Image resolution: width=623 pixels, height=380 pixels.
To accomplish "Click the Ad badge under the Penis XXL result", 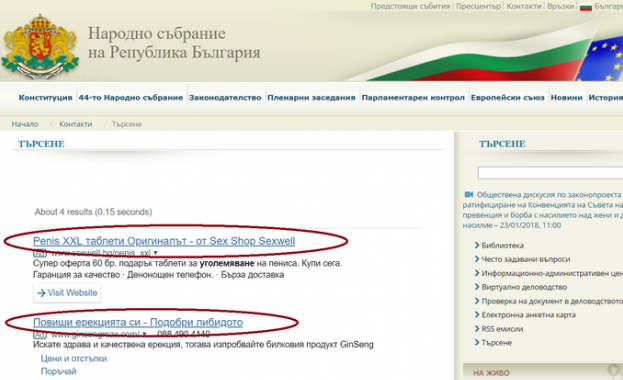I will (40, 253).
